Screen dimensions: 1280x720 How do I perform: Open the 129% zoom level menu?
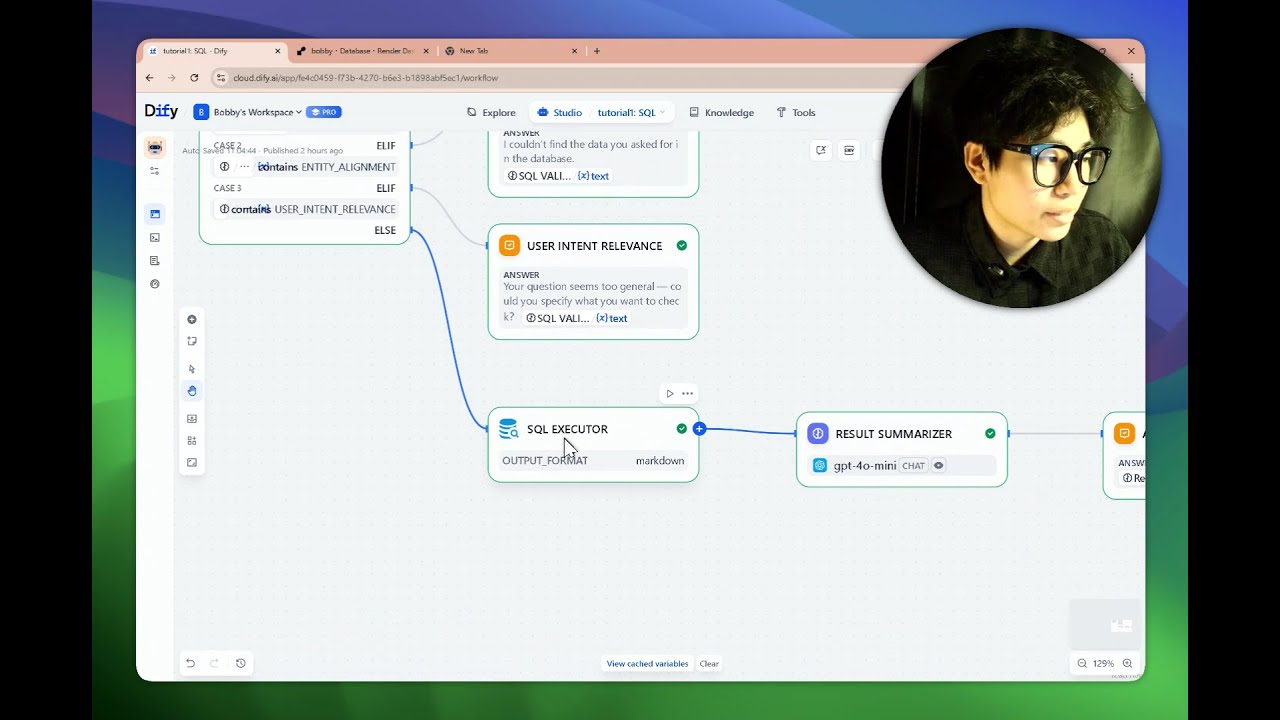tap(1103, 664)
